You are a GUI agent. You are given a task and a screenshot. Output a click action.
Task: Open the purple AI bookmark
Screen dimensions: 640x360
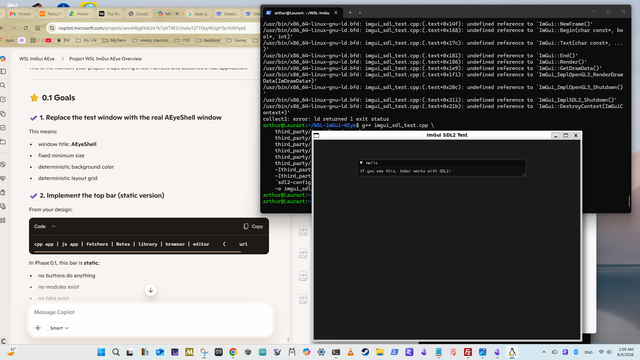(22, 40)
